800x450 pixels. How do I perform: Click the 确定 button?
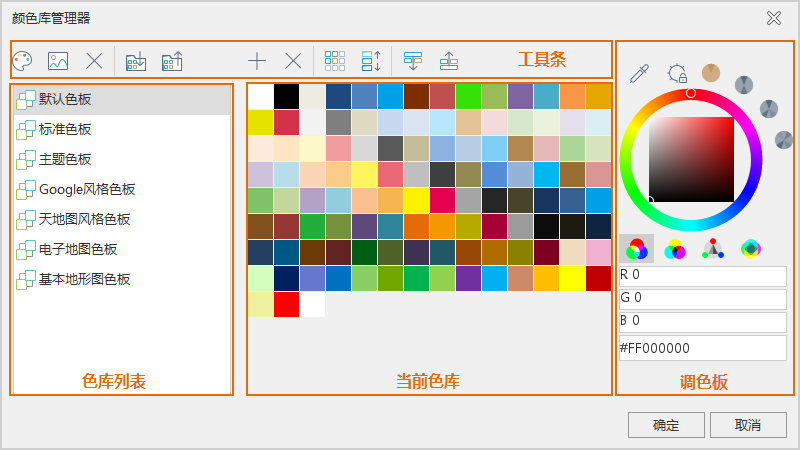tap(665, 425)
